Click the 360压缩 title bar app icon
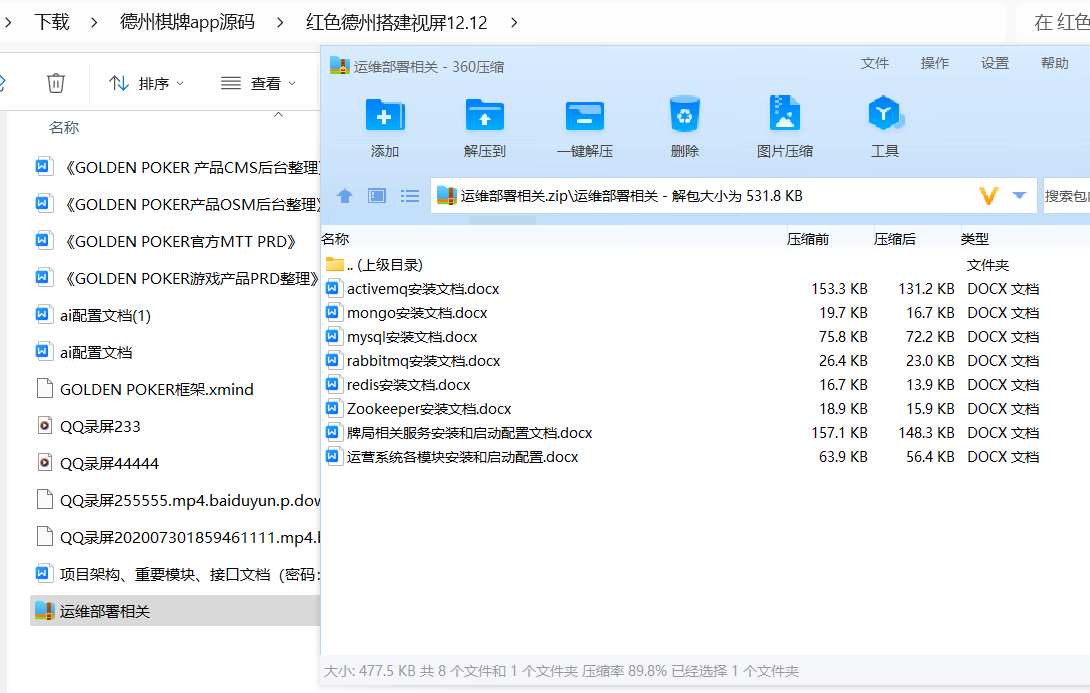Screen dimensions: 1090x693 coord(339,65)
